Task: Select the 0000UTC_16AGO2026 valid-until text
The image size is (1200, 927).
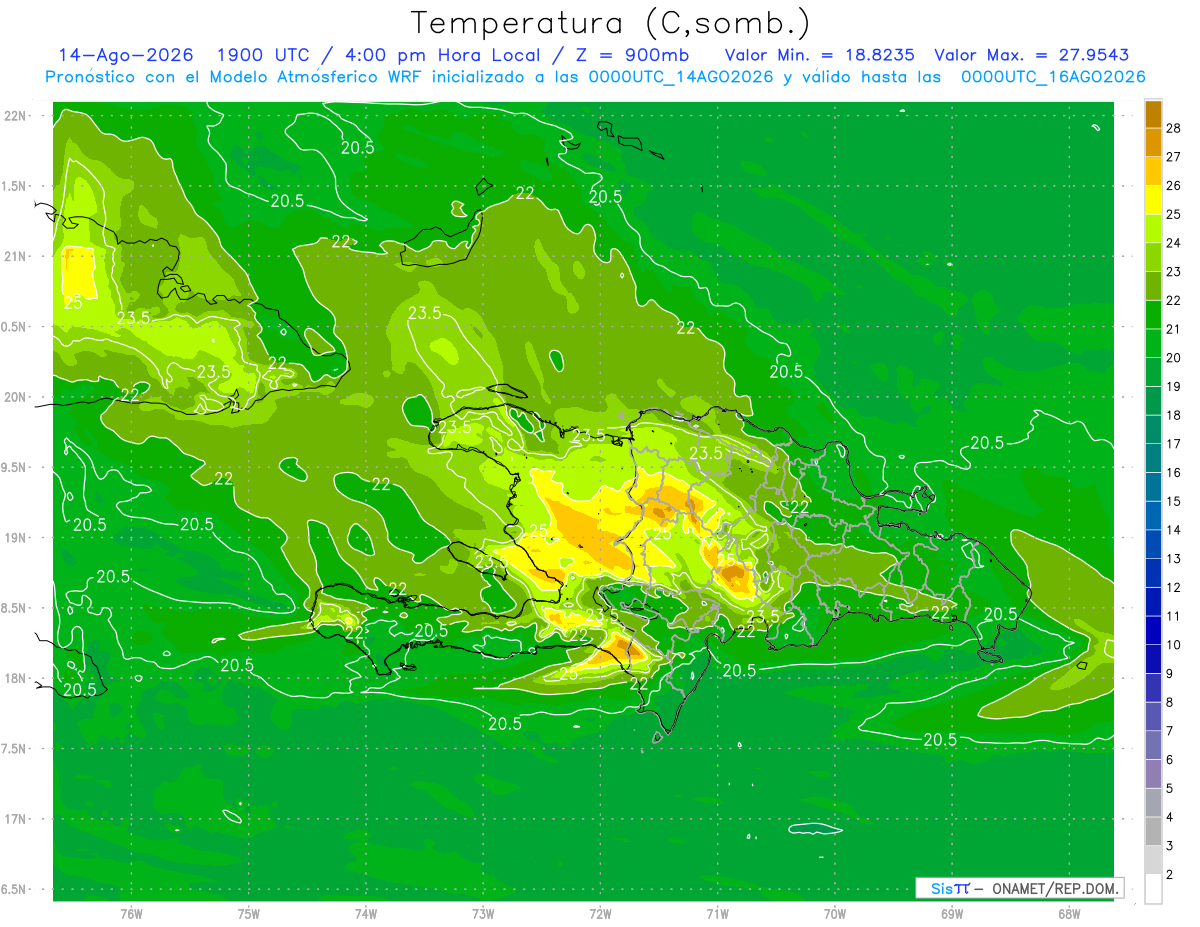Action: [x=1053, y=77]
